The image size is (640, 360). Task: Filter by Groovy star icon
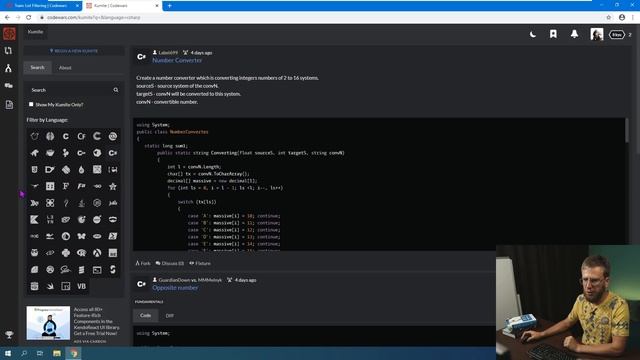coord(113,186)
